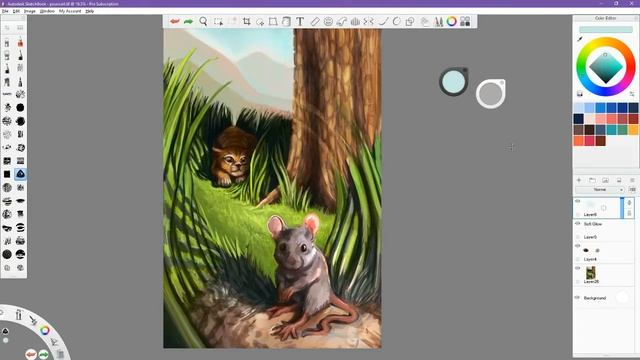Click the Undo arrow in the toolbar

pos(175,21)
